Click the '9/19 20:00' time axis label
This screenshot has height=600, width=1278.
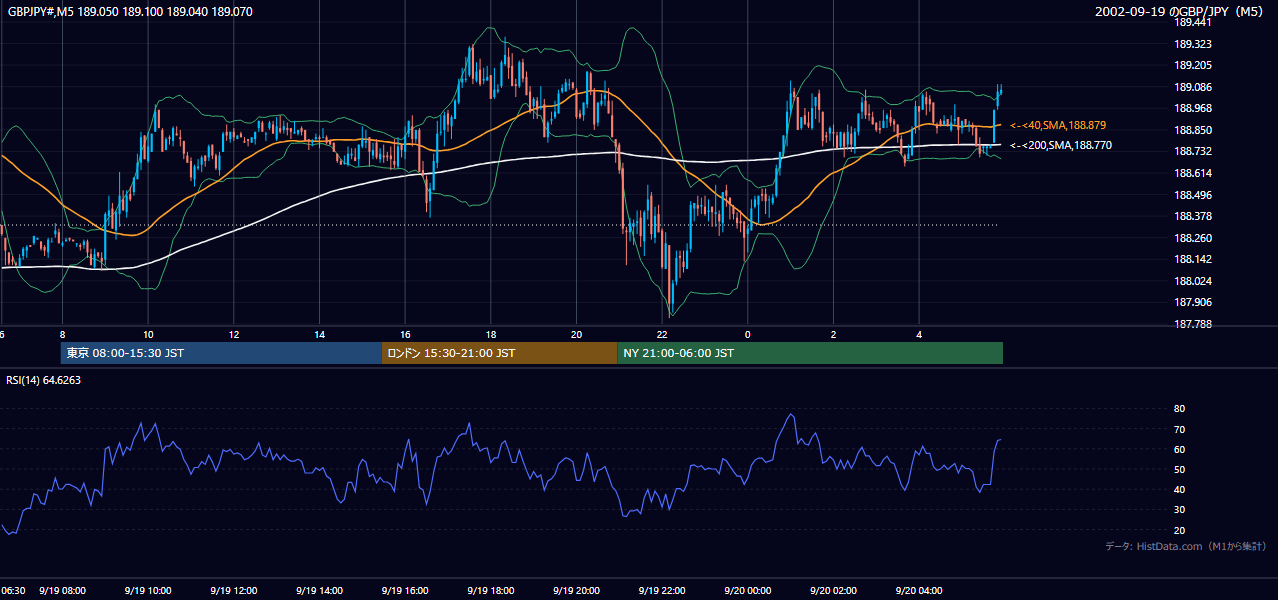coord(576,591)
